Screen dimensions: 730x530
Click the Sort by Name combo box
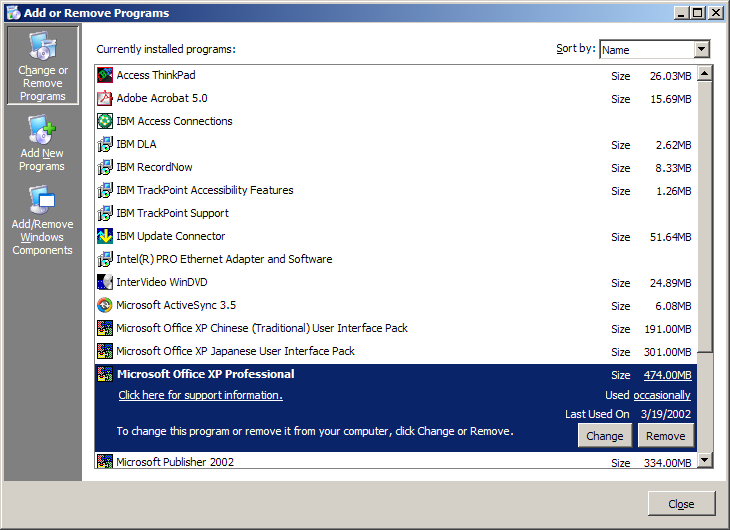tap(655, 49)
